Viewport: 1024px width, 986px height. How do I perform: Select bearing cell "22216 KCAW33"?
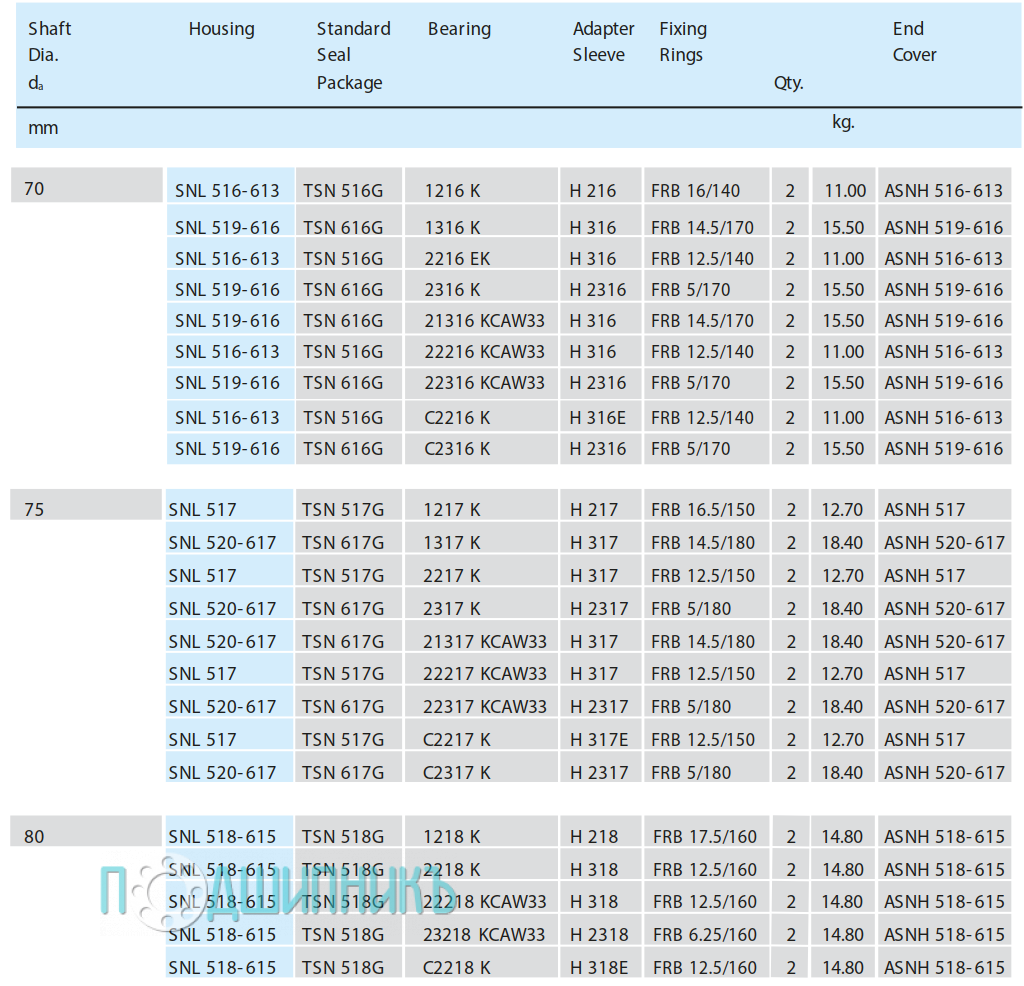click(482, 351)
